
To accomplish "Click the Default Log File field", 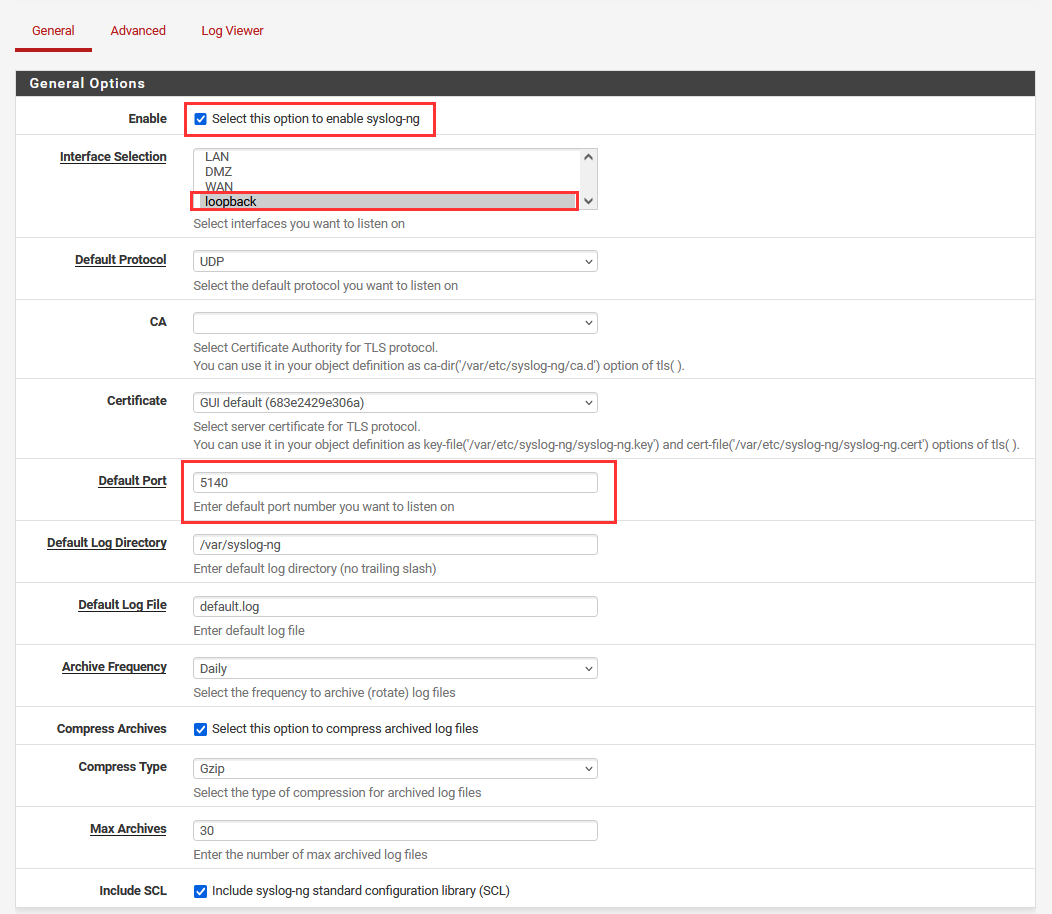I will click(395, 607).
